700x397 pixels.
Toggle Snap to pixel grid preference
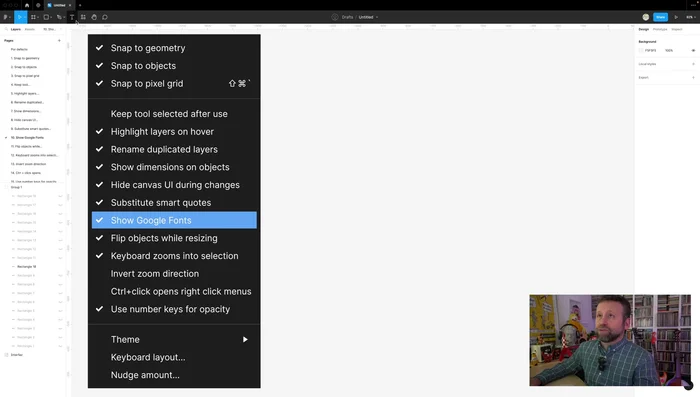click(174, 84)
